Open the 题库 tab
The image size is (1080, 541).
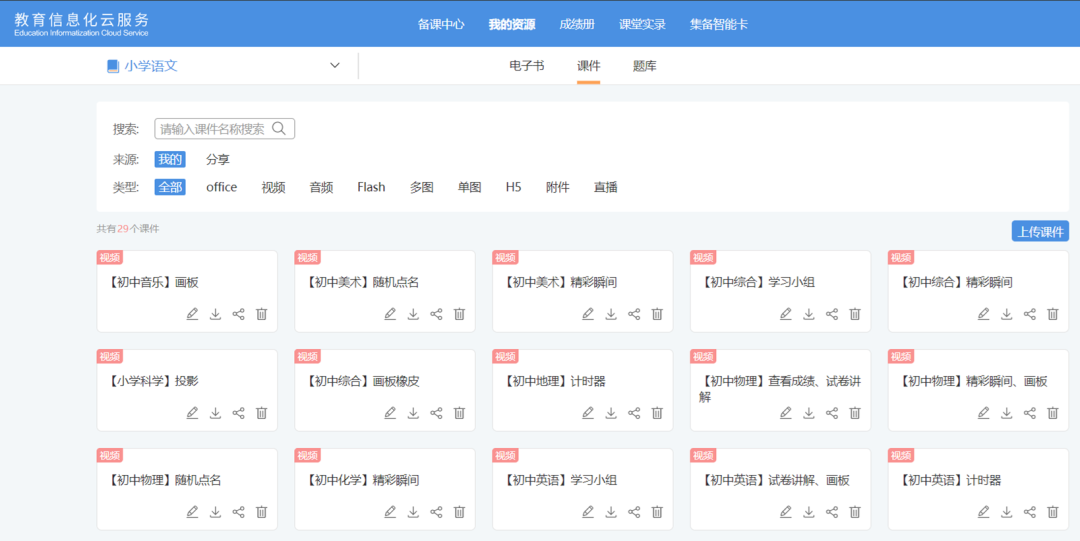[x=644, y=66]
